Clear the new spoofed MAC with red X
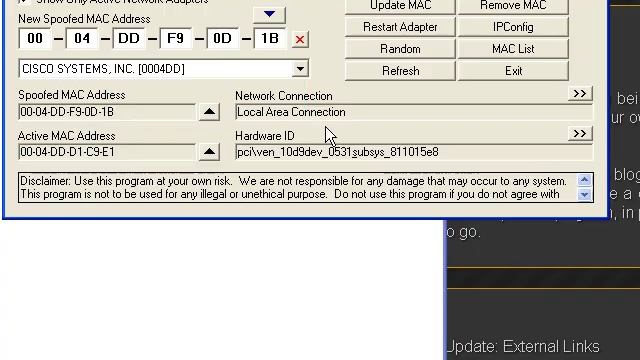Image resolution: width=640 pixels, height=360 pixels. (x=300, y=40)
